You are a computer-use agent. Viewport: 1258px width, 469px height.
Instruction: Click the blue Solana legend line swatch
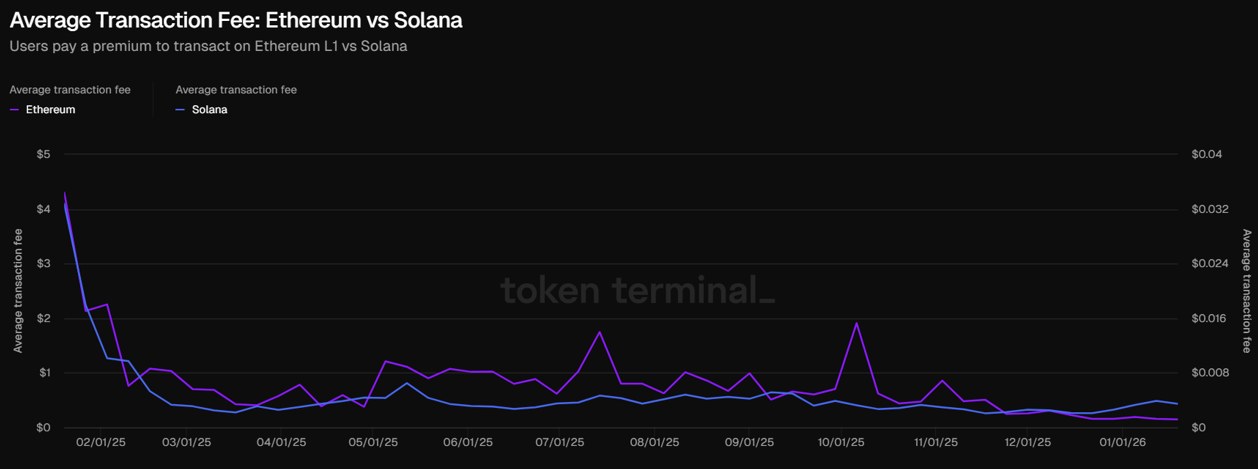tap(180, 110)
